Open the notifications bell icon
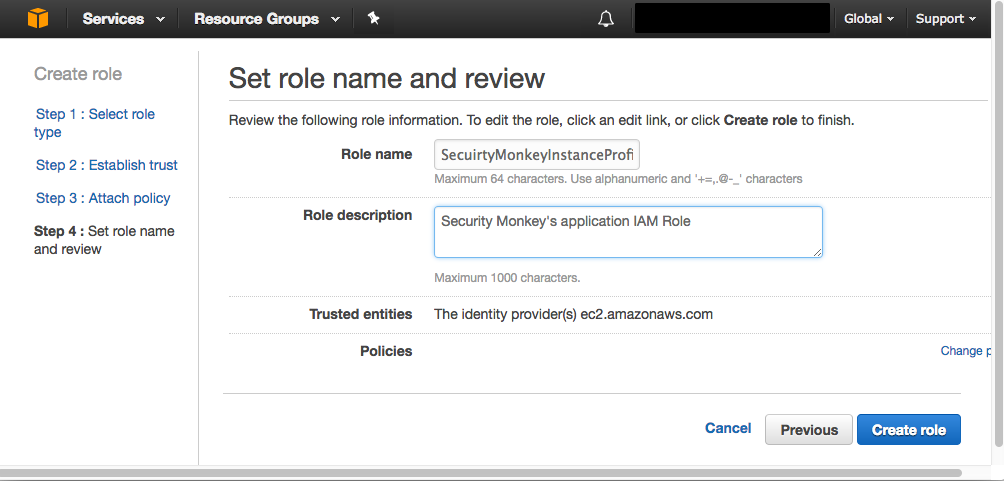The image size is (1004, 481). coord(606,19)
